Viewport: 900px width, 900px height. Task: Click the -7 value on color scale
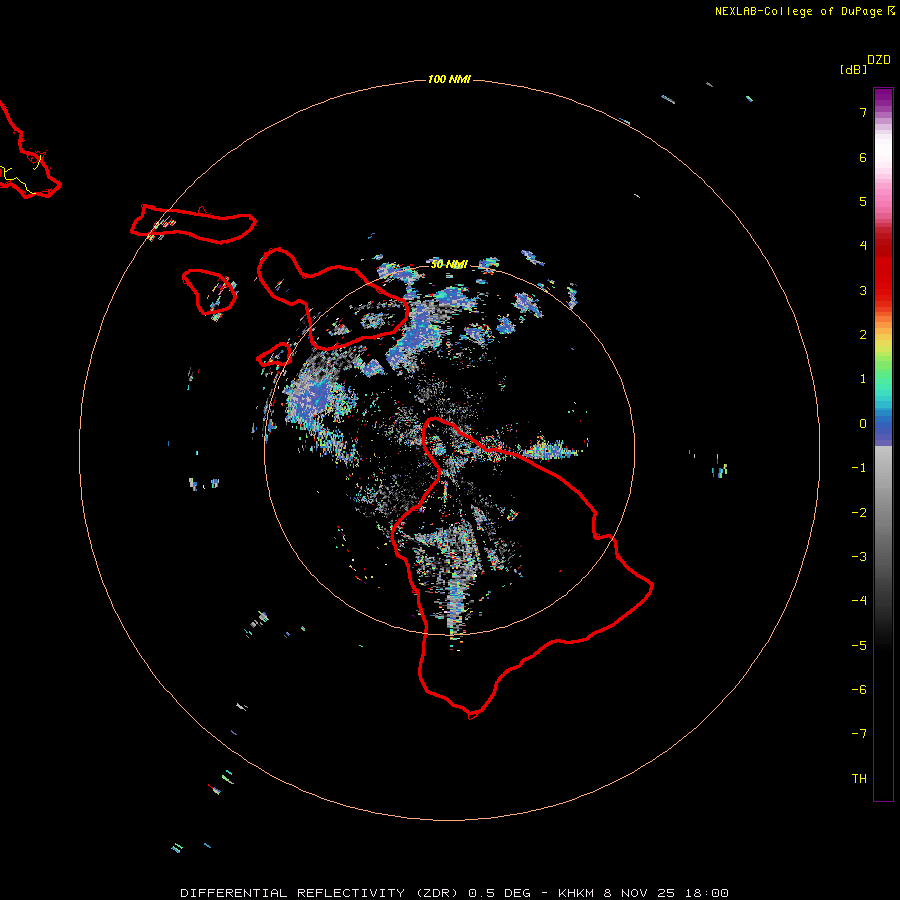point(859,734)
